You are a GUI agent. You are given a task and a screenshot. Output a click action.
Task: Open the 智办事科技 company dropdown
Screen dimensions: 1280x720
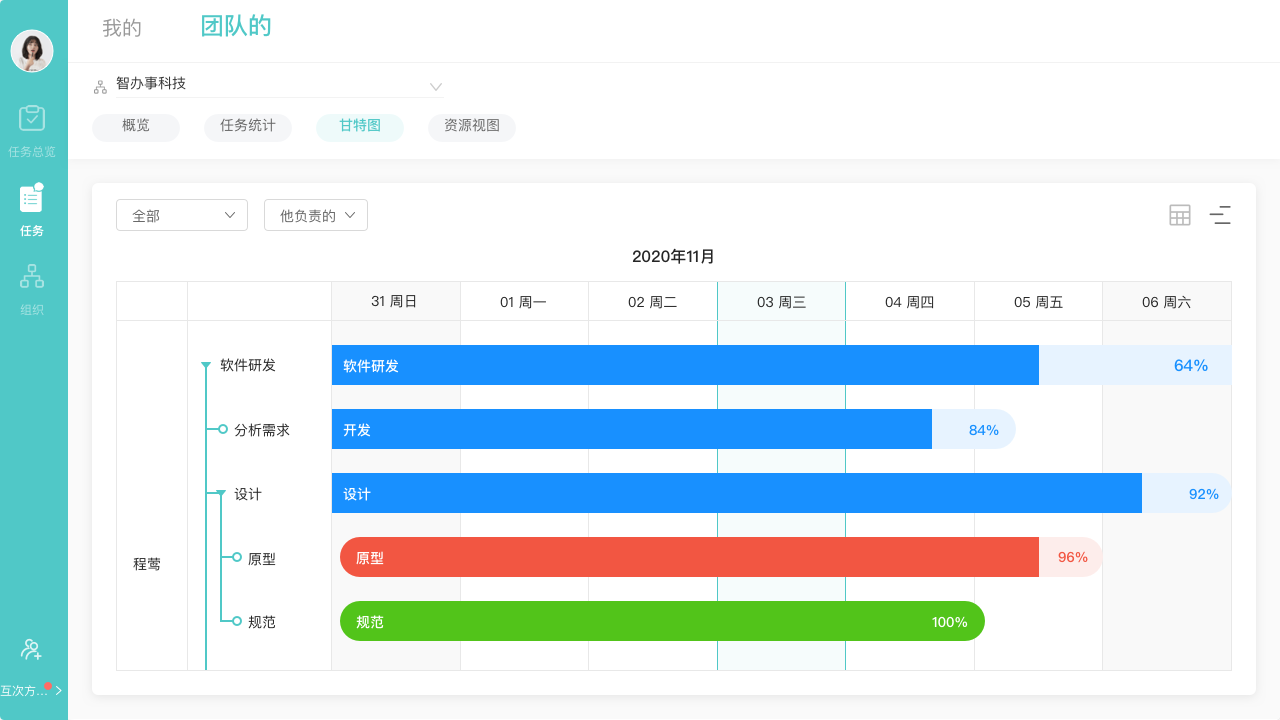435,86
